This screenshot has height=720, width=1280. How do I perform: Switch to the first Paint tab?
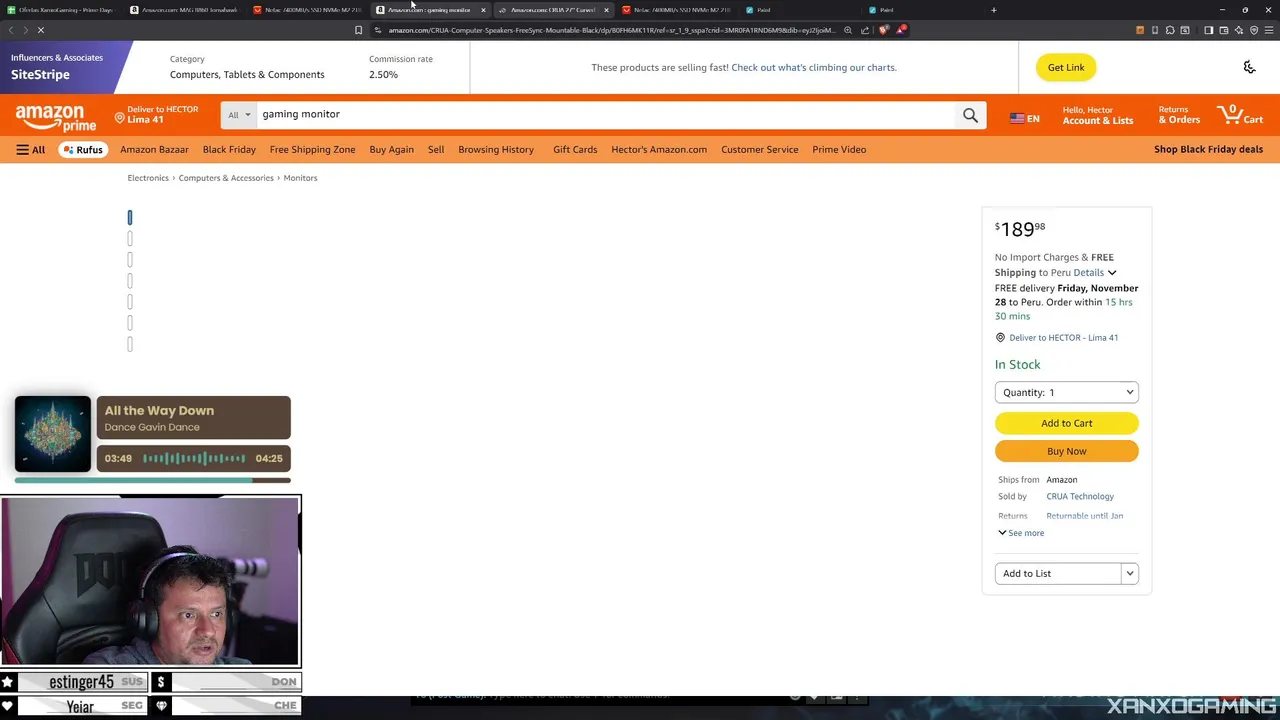(x=762, y=10)
